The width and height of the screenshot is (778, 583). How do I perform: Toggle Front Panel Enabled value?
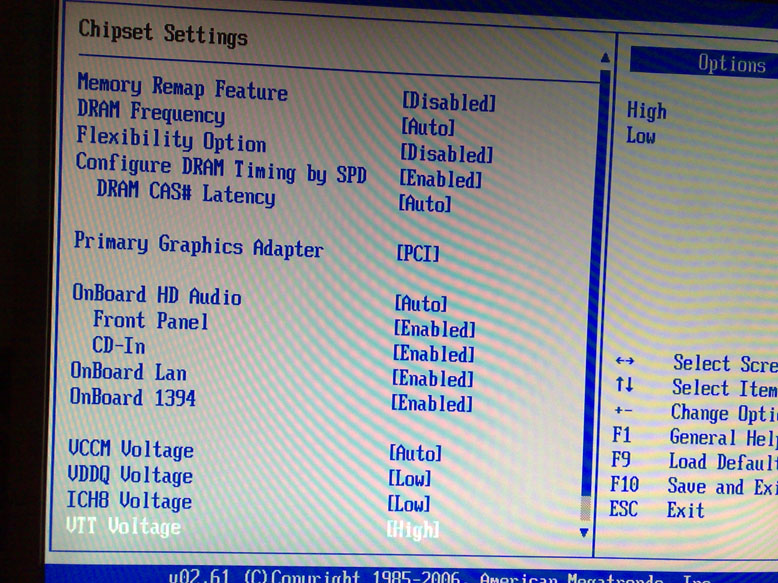click(x=435, y=329)
